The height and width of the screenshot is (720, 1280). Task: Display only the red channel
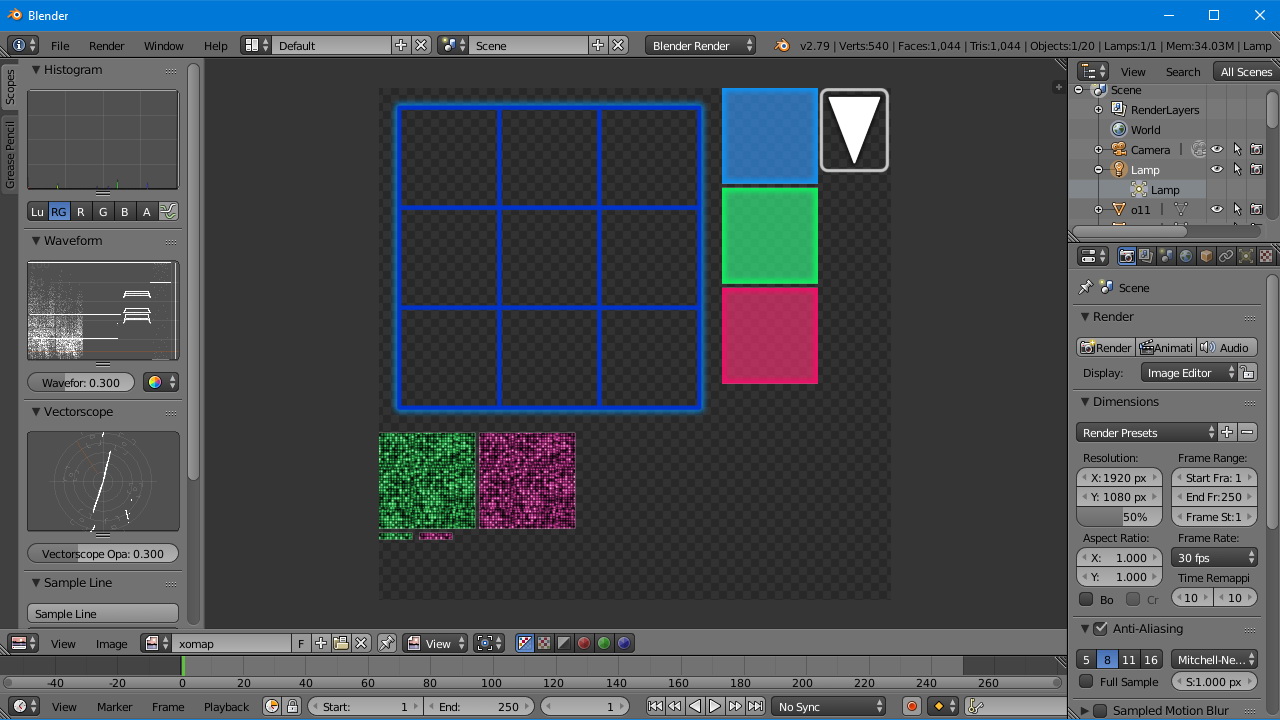coord(584,643)
